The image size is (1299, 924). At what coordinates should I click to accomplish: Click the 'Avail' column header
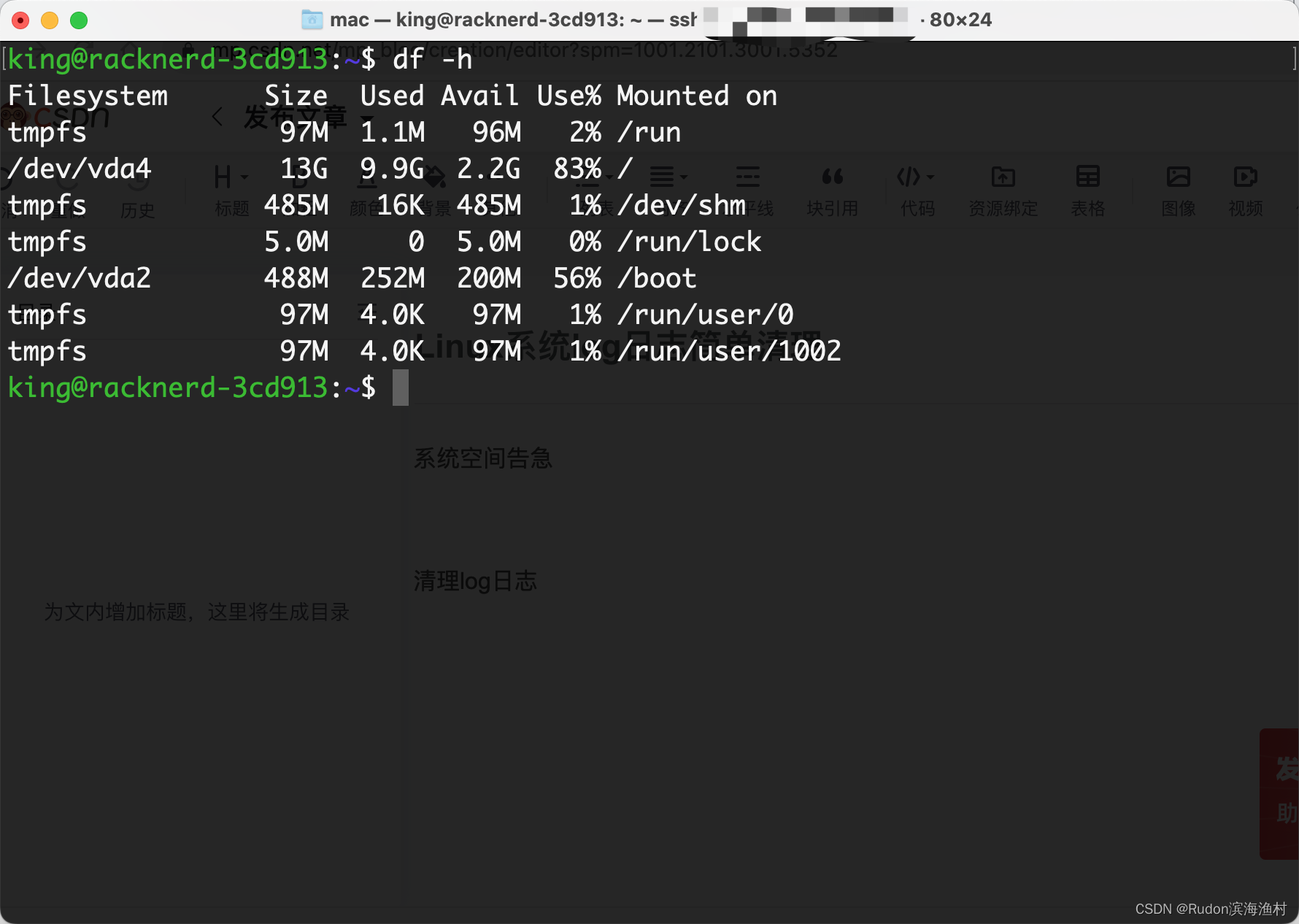(x=480, y=96)
